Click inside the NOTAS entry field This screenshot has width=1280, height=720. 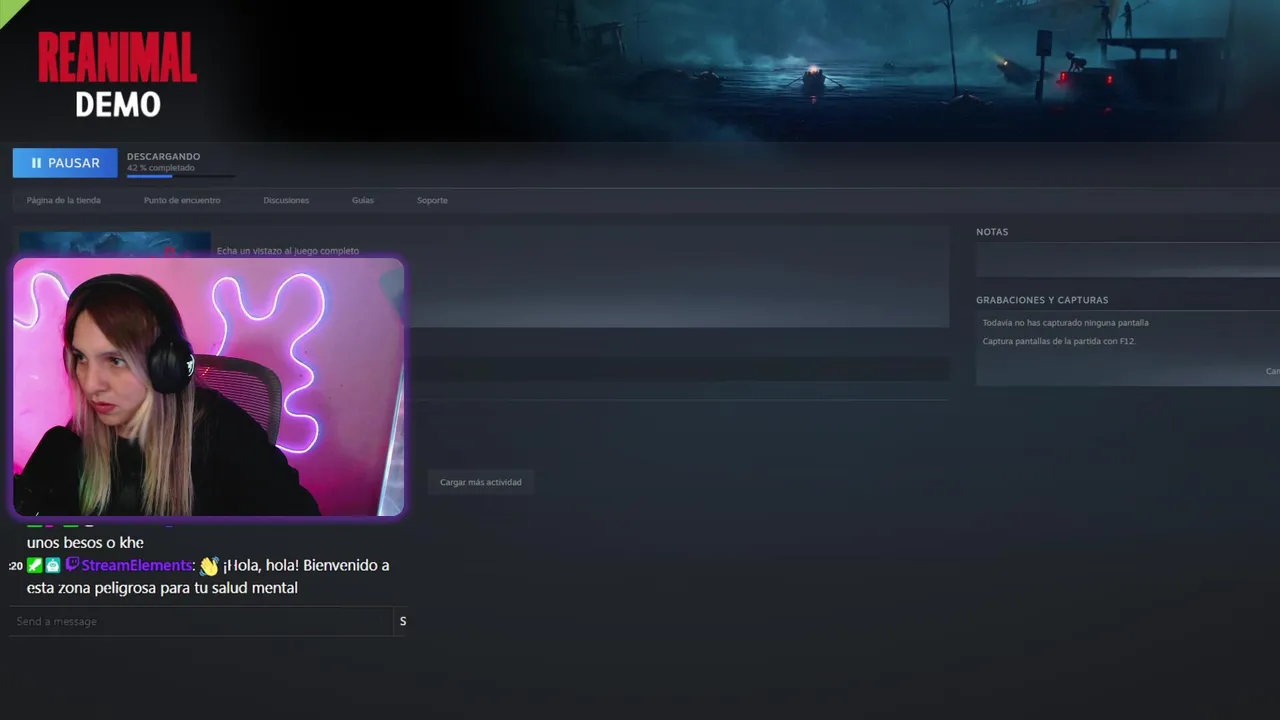[x=1128, y=260]
